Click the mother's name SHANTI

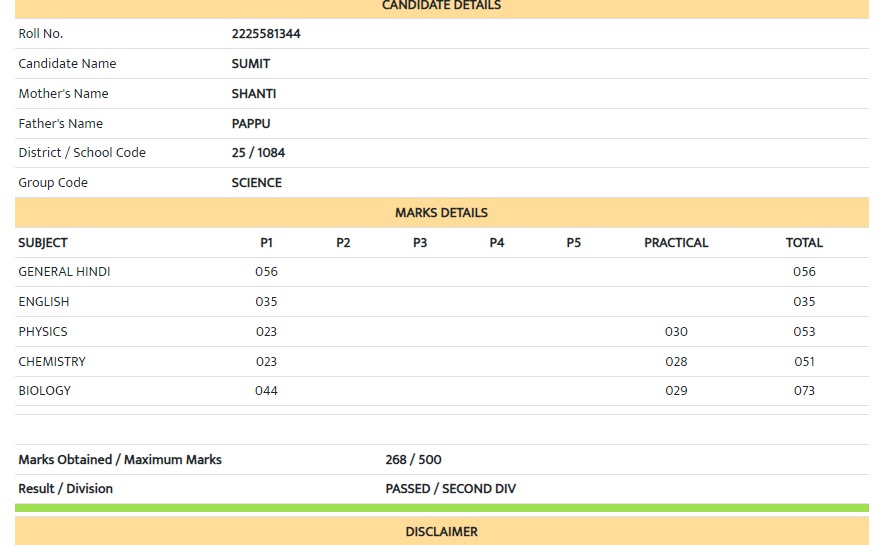[x=254, y=94]
